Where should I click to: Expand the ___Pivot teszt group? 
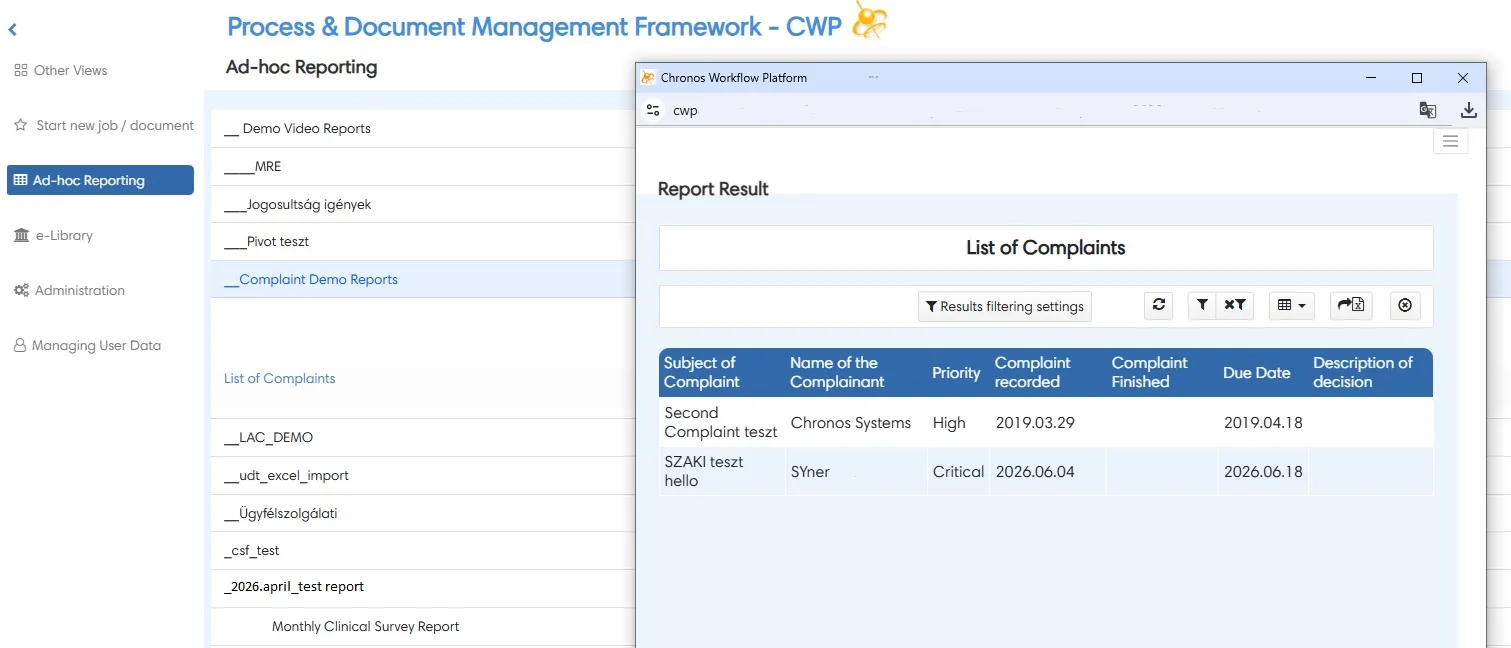pyautogui.click(x=267, y=241)
